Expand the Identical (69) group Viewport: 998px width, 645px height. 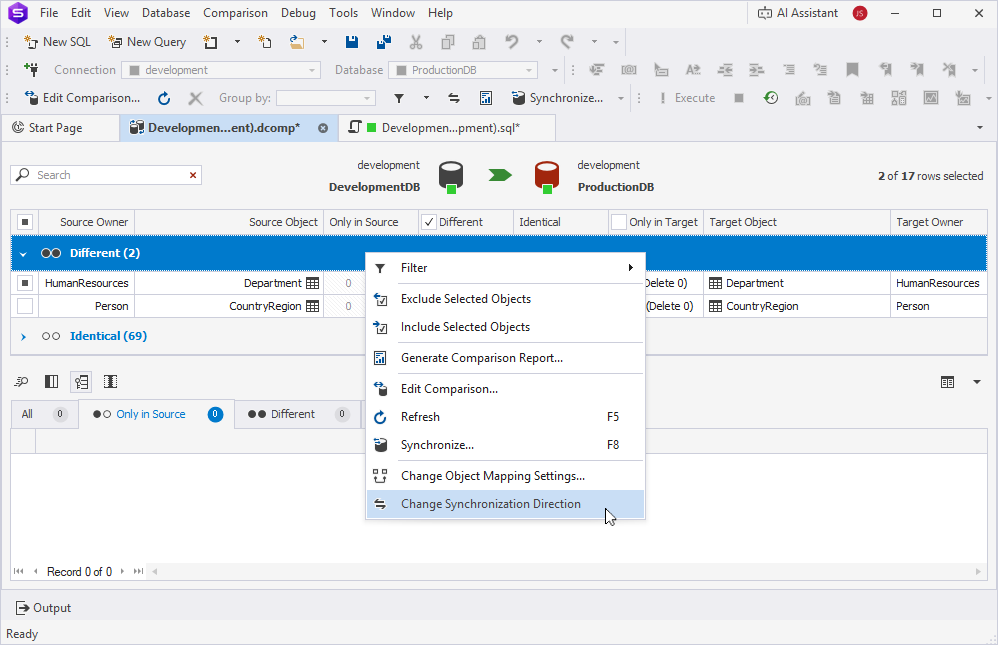pos(24,336)
